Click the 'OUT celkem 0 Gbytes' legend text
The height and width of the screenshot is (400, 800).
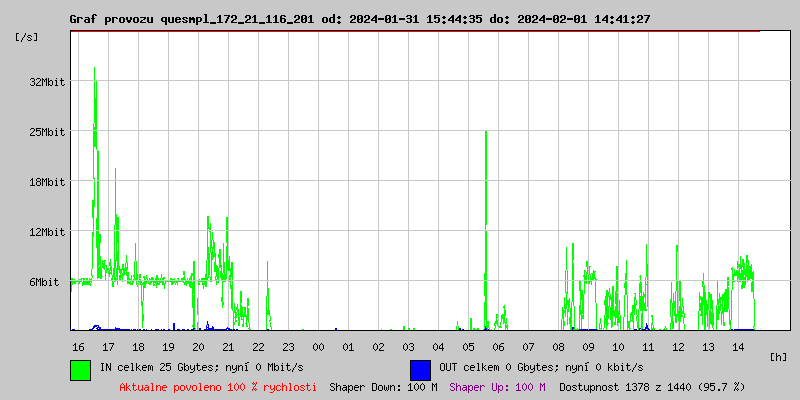541,367
